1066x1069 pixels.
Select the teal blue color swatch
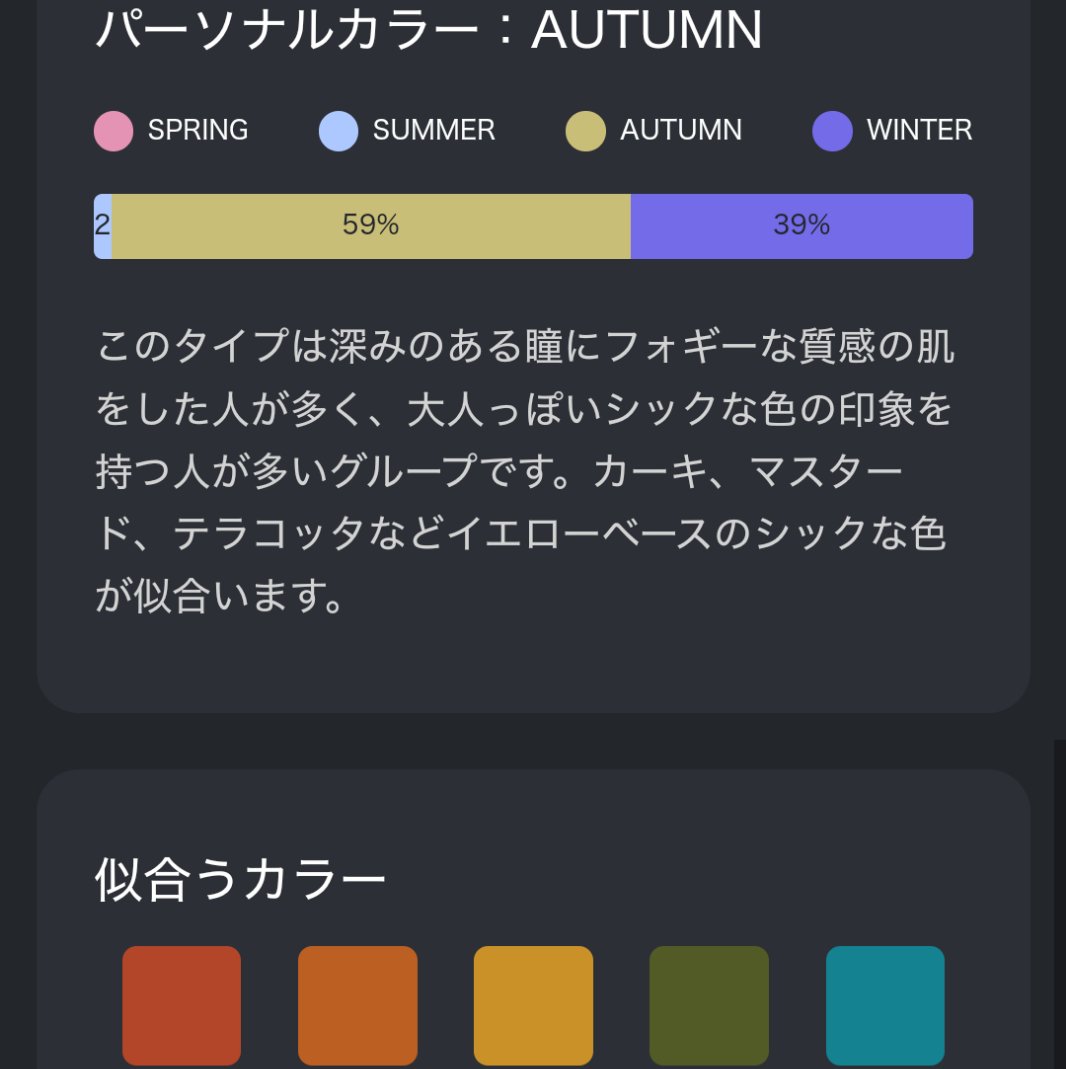(x=885, y=1005)
